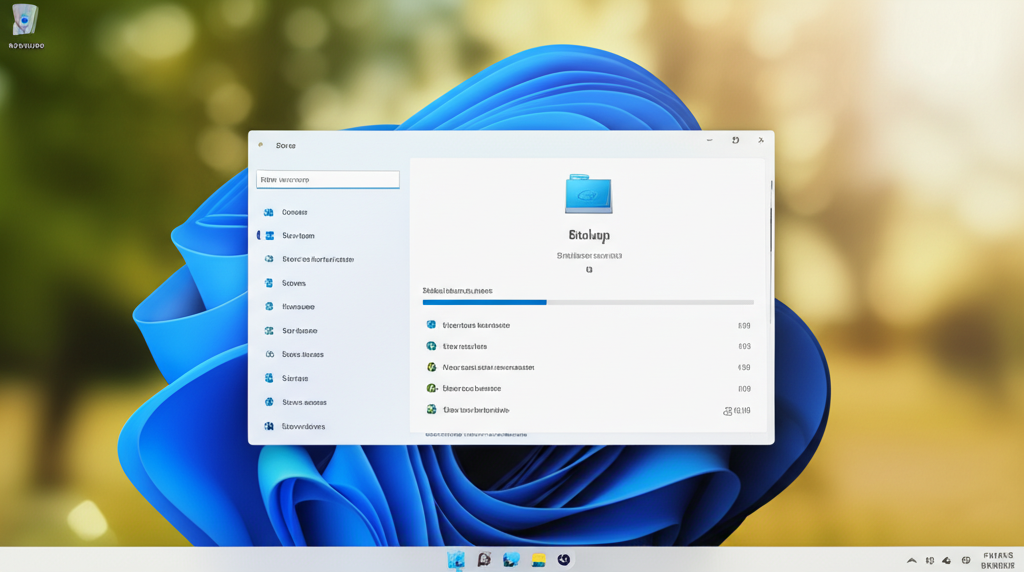Select the third entry in the left sidebar

317,259
